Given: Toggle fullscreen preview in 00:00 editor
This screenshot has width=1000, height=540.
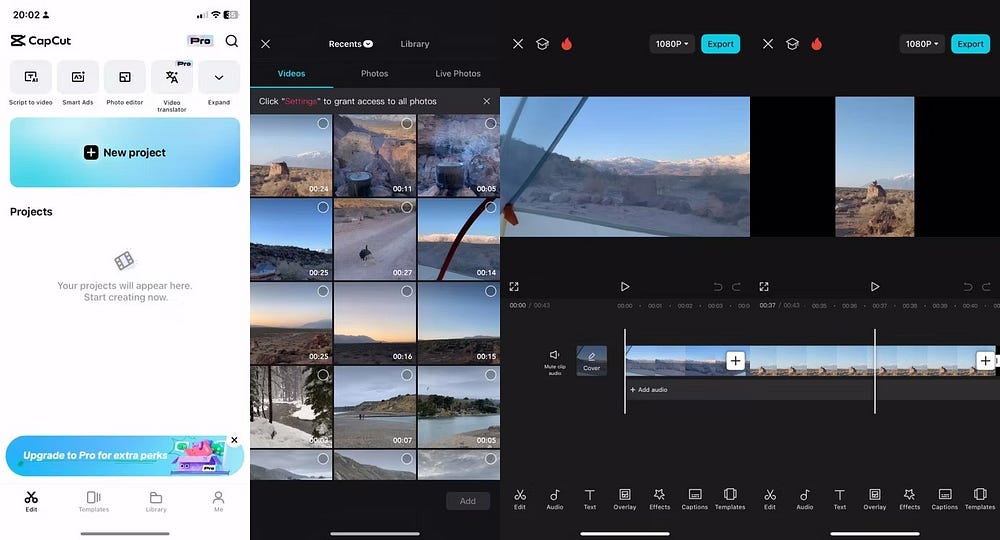Looking at the screenshot, I should tap(514, 287).
